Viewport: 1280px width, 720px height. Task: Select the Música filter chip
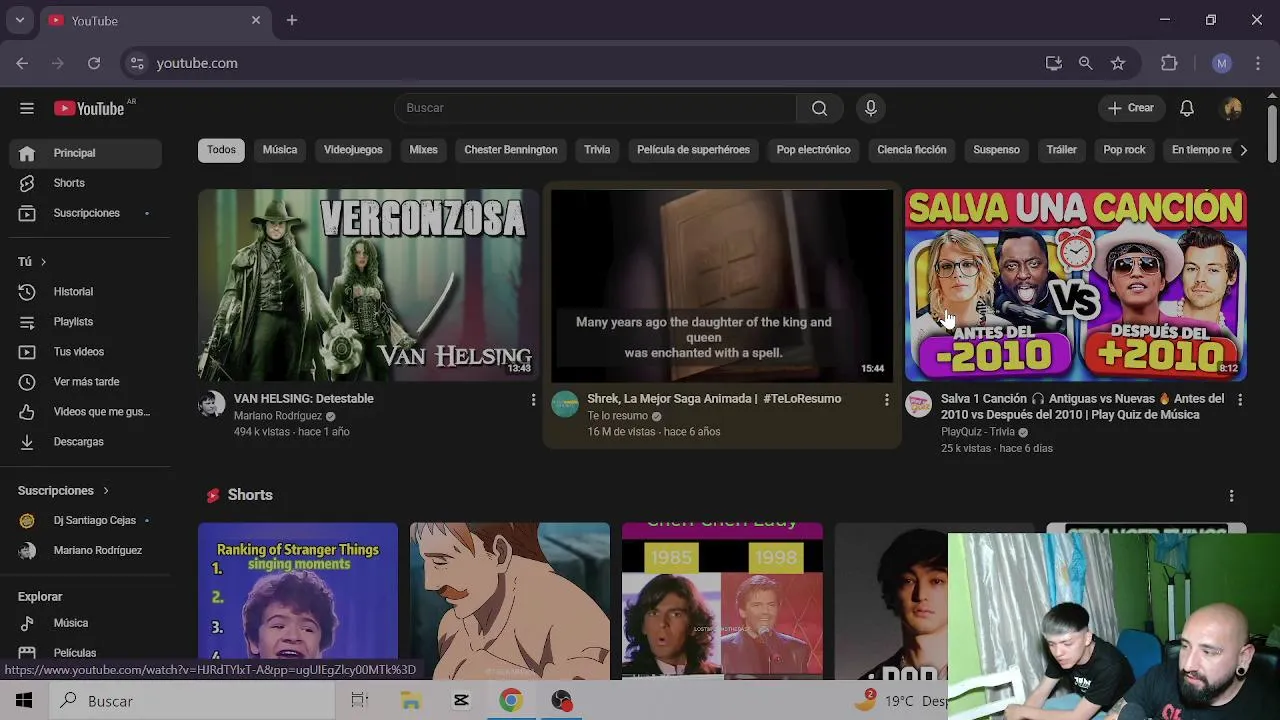tap(280, 150)
